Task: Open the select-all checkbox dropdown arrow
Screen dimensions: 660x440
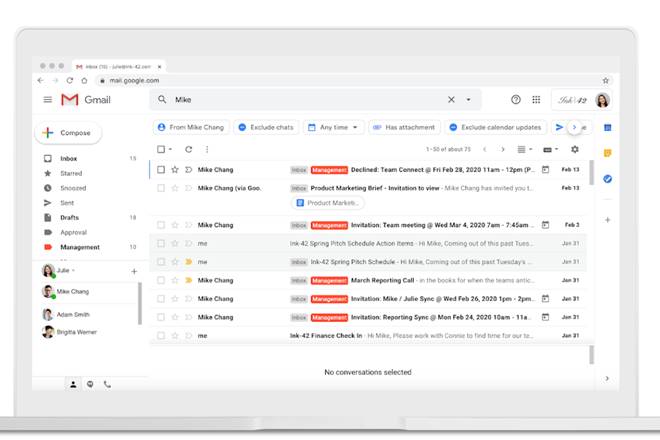Action: 171,150
